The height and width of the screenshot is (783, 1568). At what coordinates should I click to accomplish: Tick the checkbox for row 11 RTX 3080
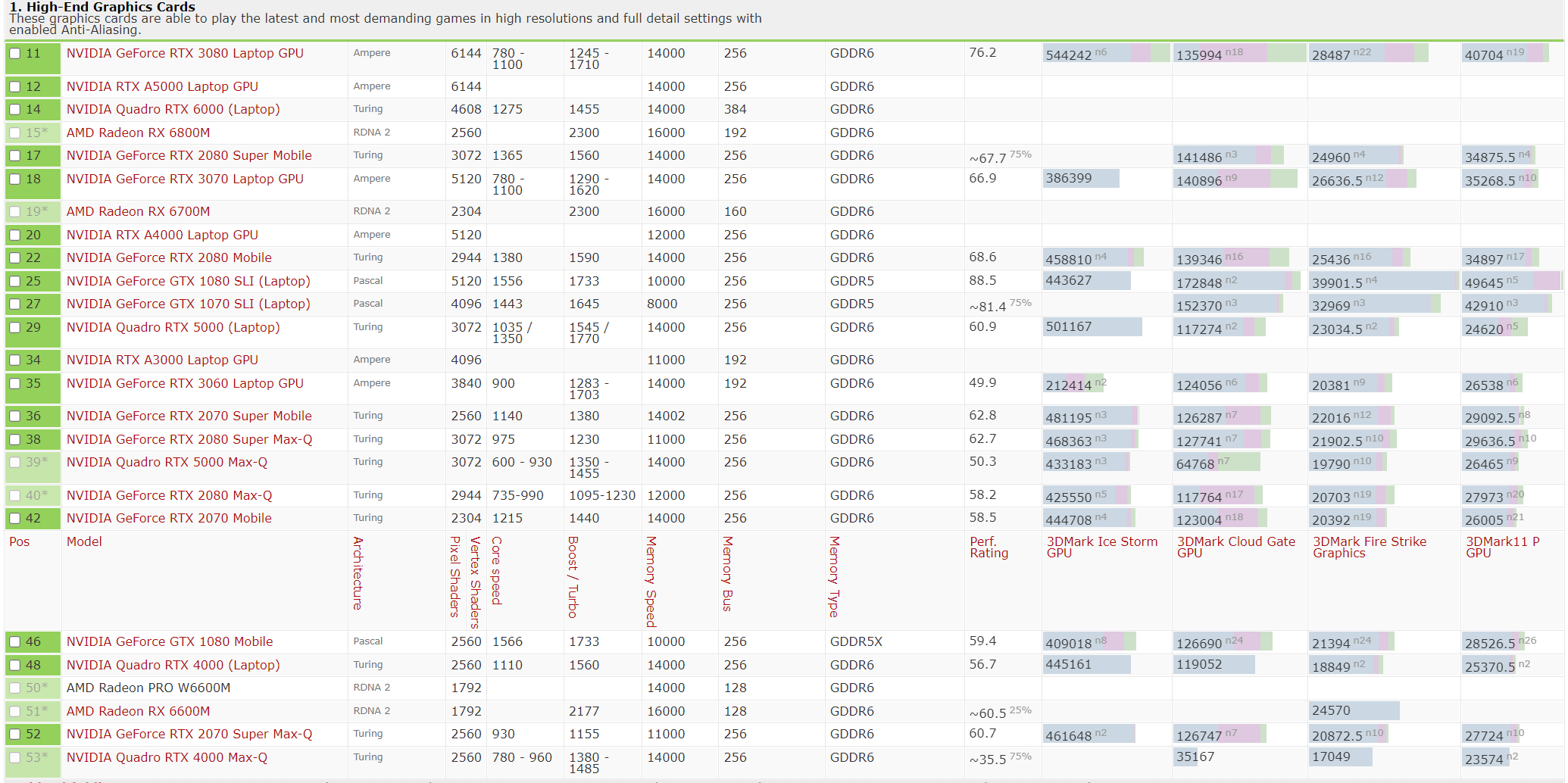pyautogui.click(x=15, y=54)
